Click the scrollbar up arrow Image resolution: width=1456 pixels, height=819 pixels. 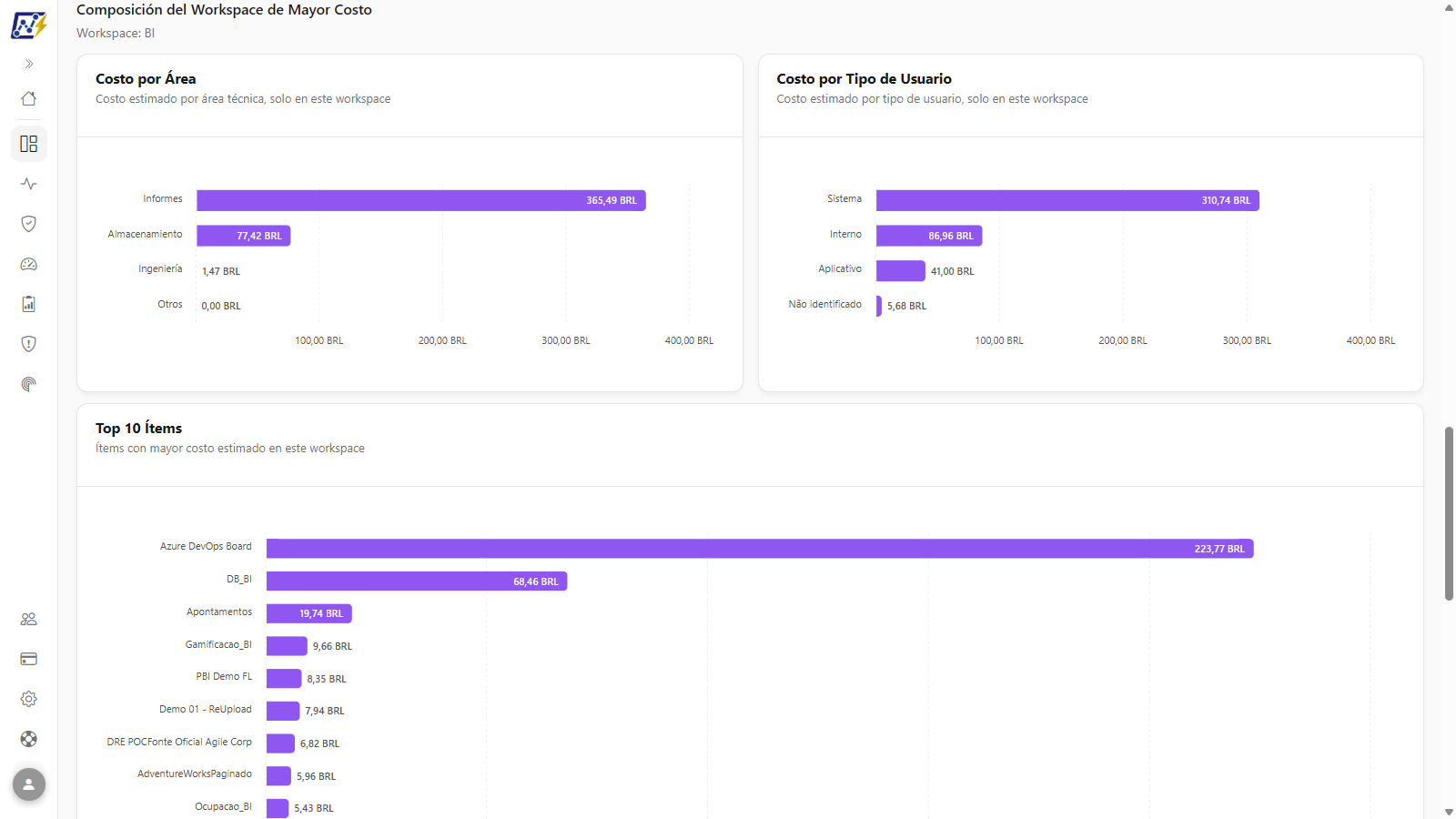click(1449, 7)
